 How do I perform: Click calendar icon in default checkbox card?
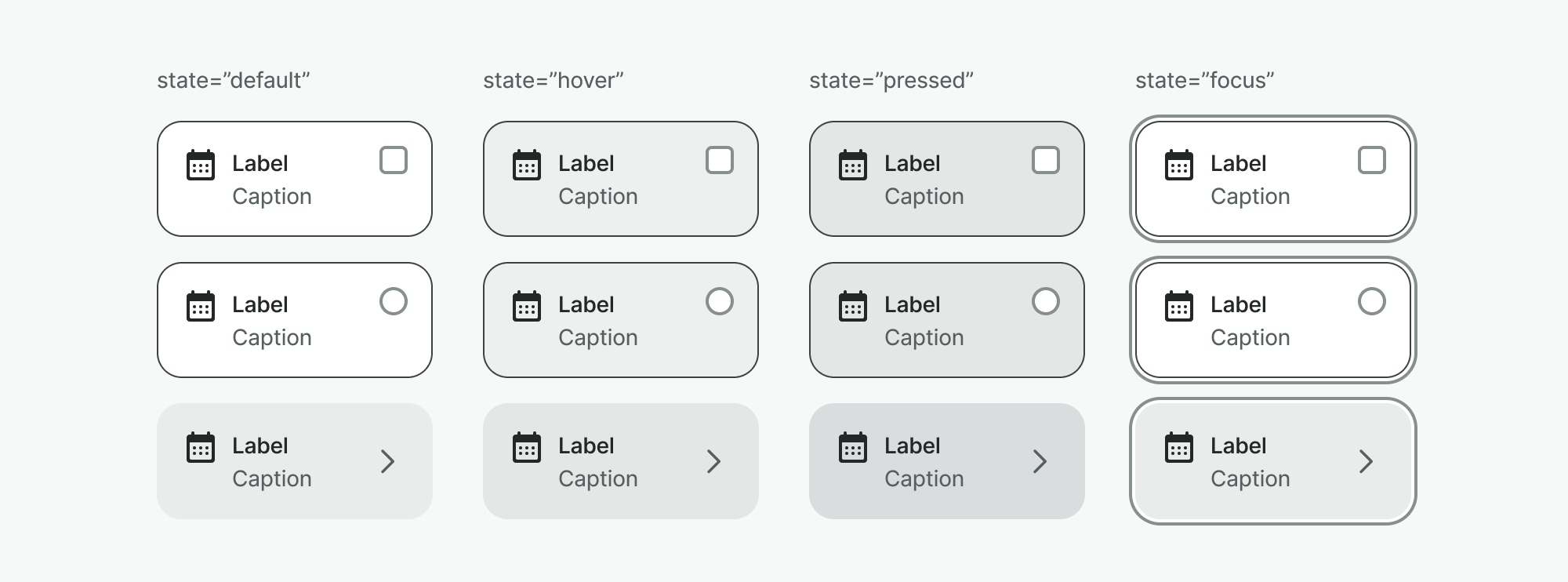201,166
